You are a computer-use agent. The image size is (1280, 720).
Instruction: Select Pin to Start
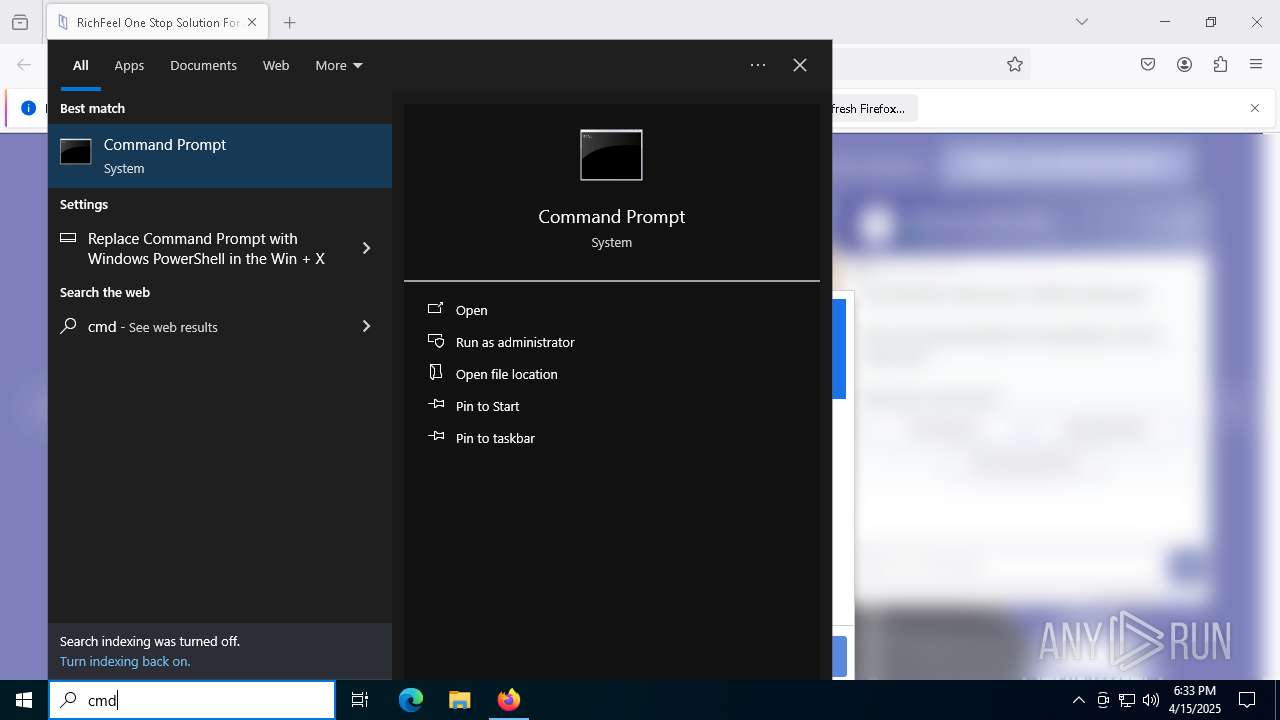pyautogui.click(x=612, y=406)
